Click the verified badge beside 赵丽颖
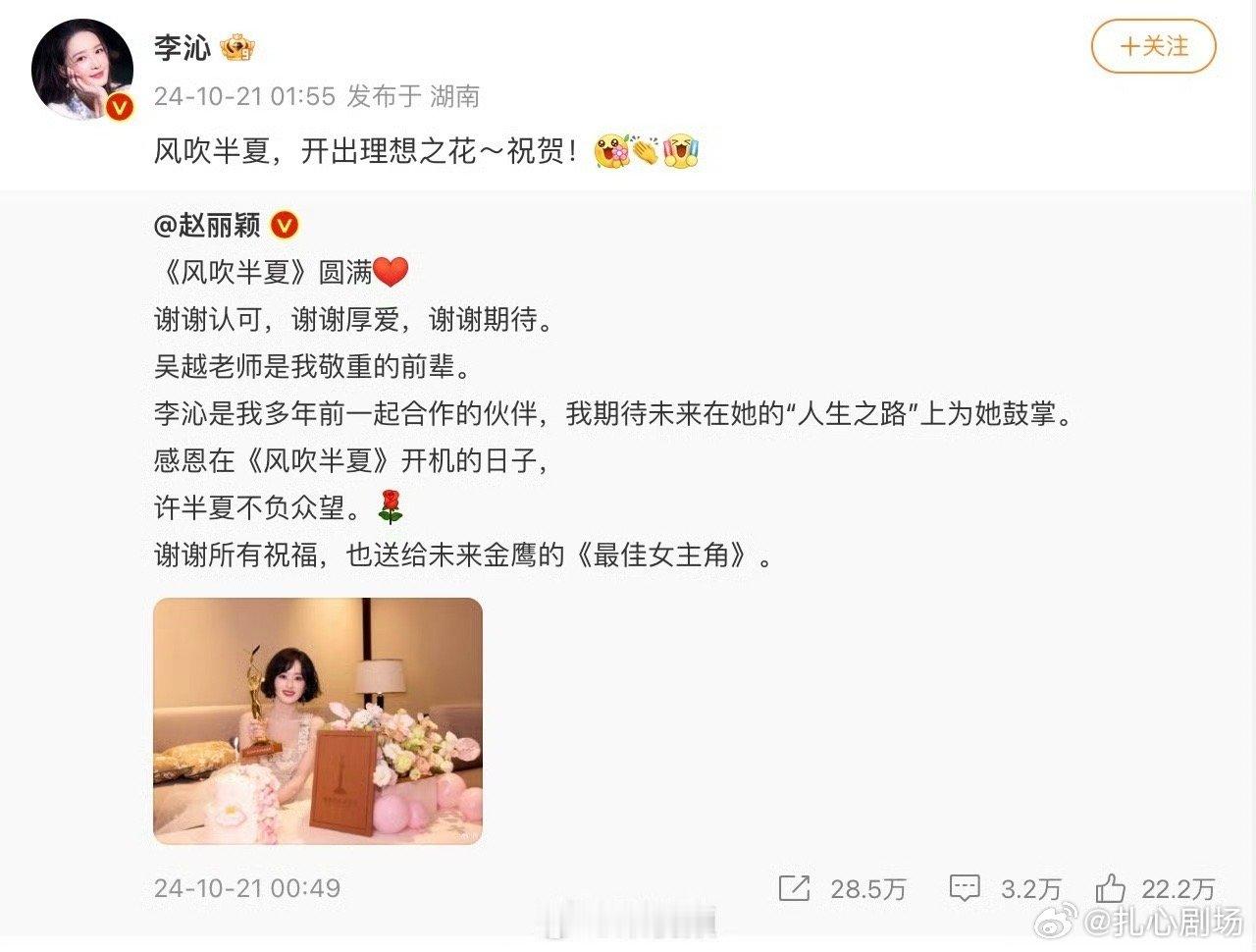1256x952 pixels. 284,226
